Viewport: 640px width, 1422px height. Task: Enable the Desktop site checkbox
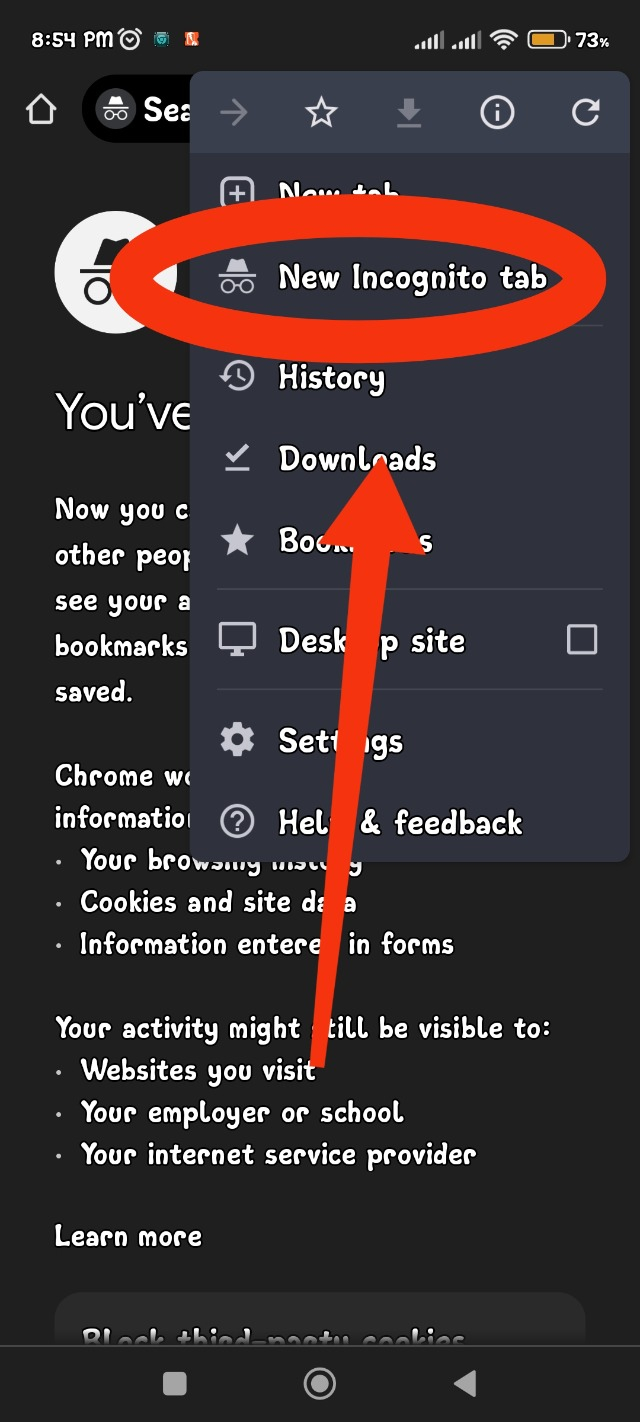(x=582, y=639)
